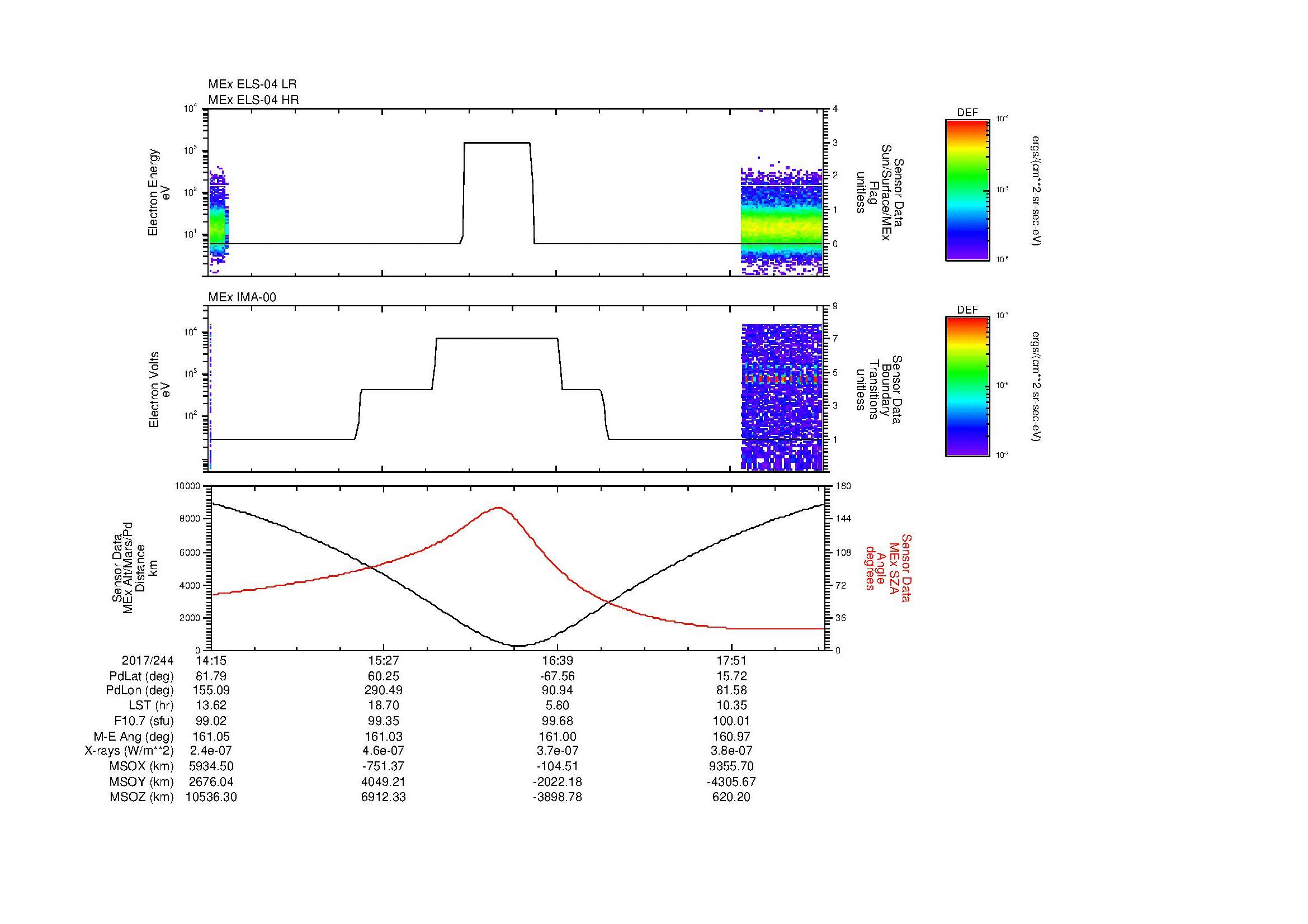
Task: Click the 10000 altitude axis tick
Action: coord(188,486)
